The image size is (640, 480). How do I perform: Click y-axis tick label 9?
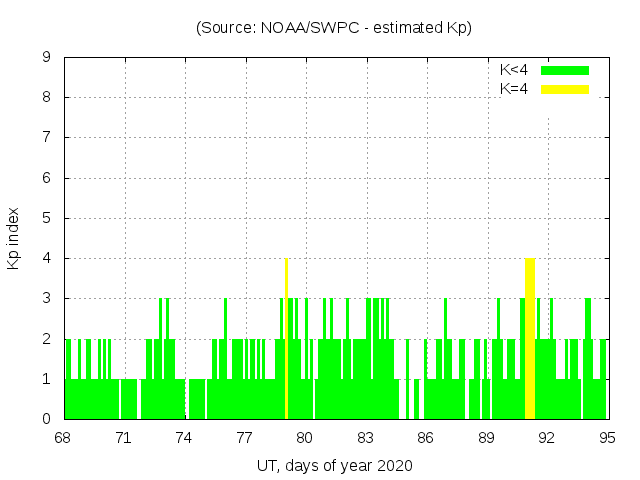pos(47,58)
